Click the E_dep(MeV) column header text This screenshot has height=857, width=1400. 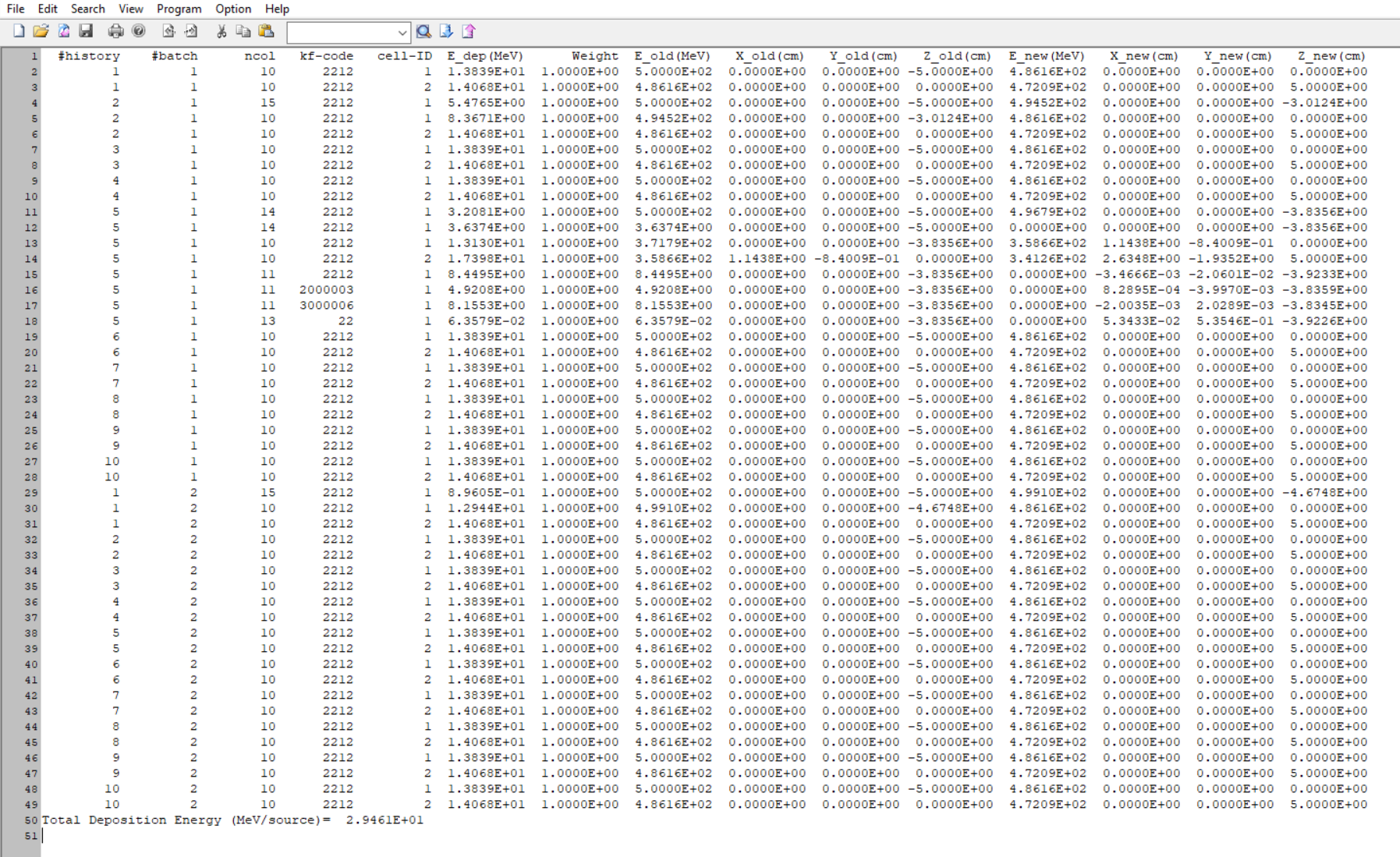click(485, 56)
